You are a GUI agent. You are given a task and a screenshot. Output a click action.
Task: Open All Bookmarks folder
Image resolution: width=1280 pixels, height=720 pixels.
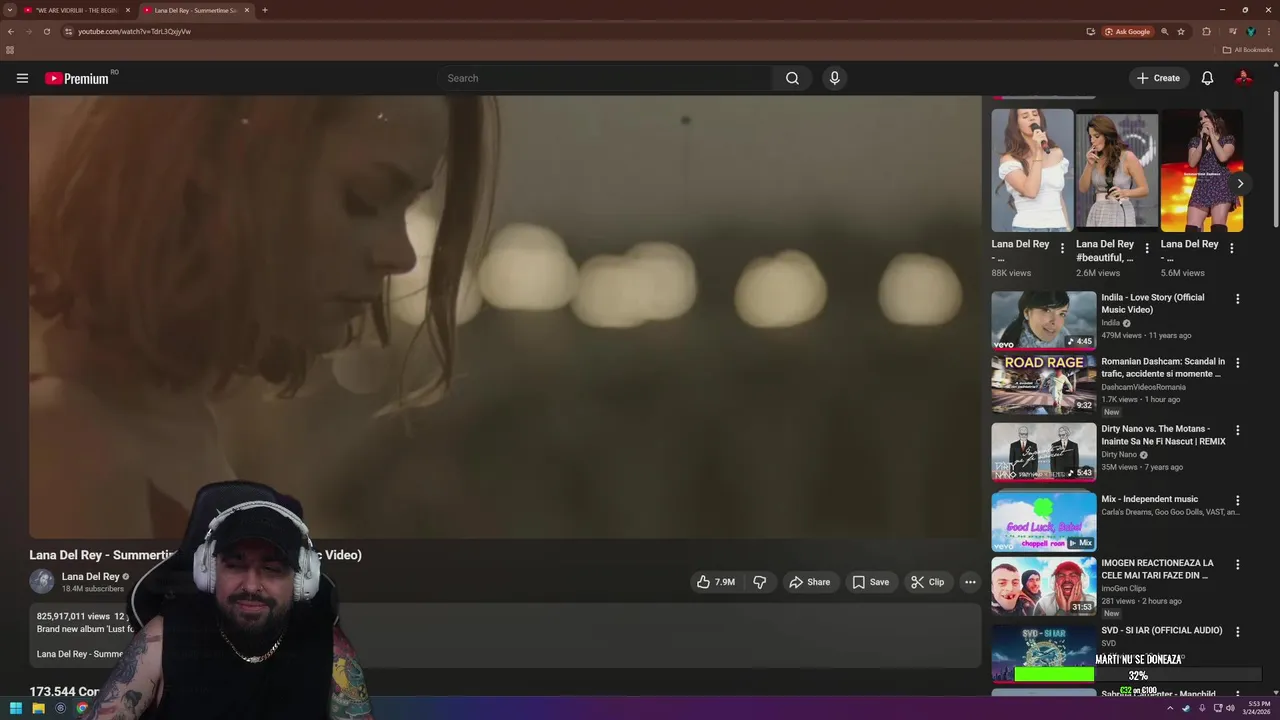coord(1248,50)
